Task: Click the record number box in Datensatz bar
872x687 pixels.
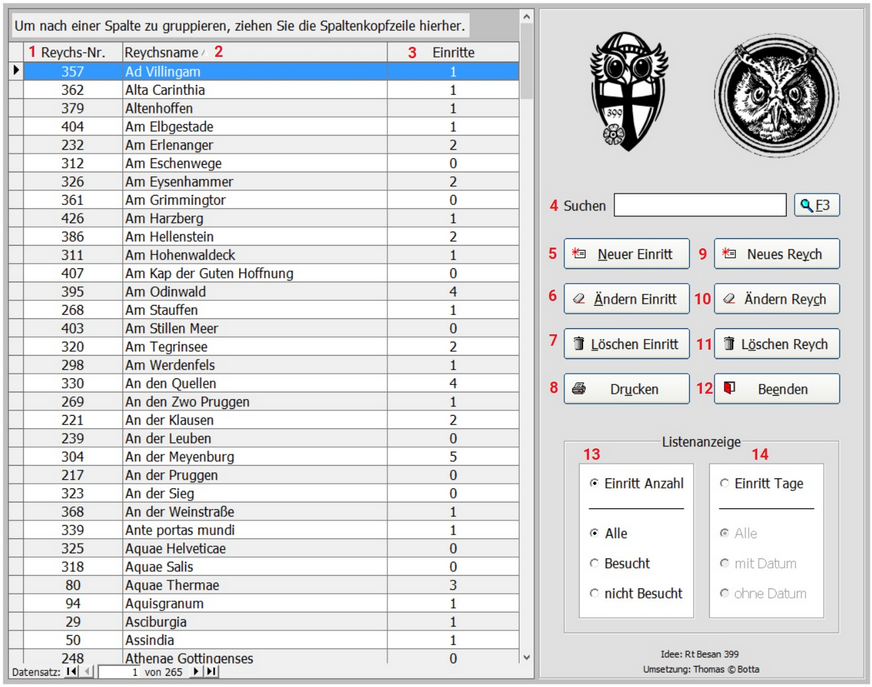Action: (x=119, y=671)
